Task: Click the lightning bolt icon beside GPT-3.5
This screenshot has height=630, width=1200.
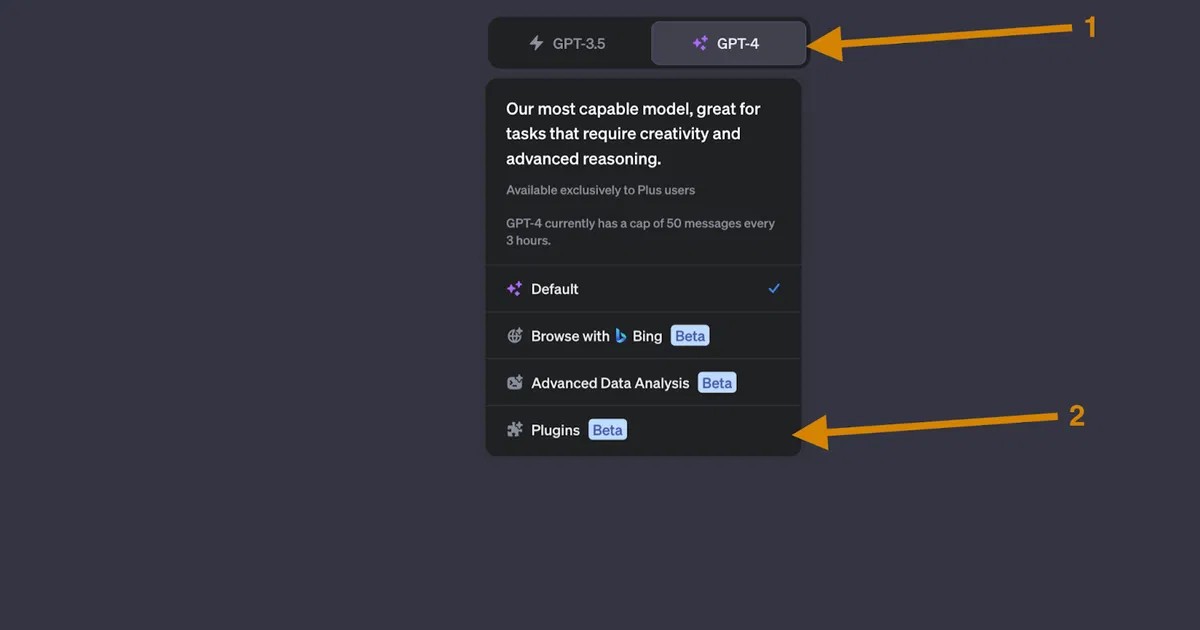Action: point(536,43)
